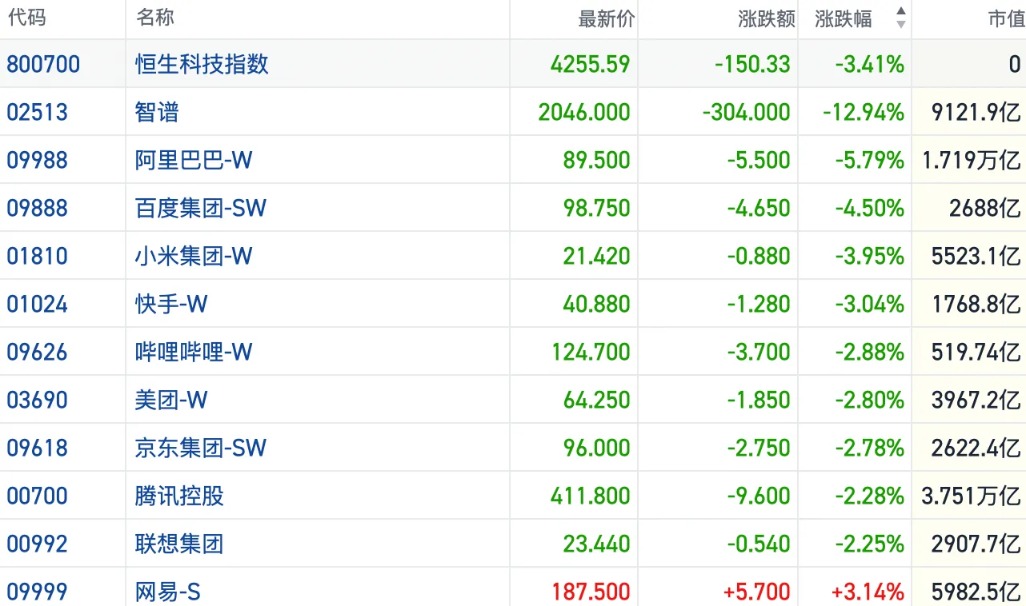Open stock code 09988
This screenshot has width=1026, height=606.
37,160
